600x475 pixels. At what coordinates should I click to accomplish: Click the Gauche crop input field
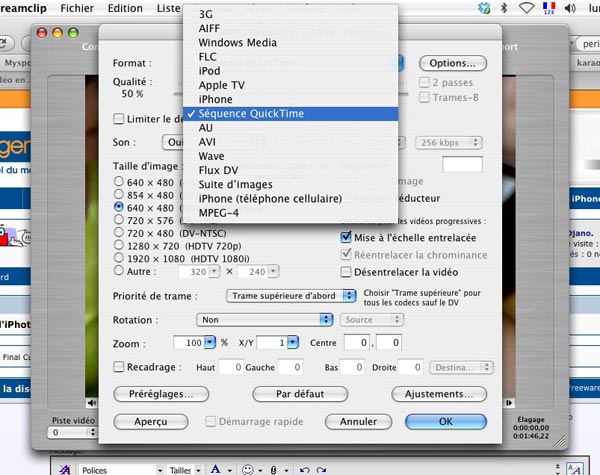(x=290, y=367)
